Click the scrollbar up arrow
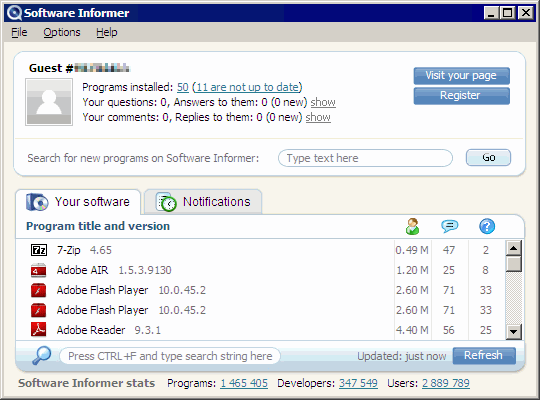 [x=513, y=248]
